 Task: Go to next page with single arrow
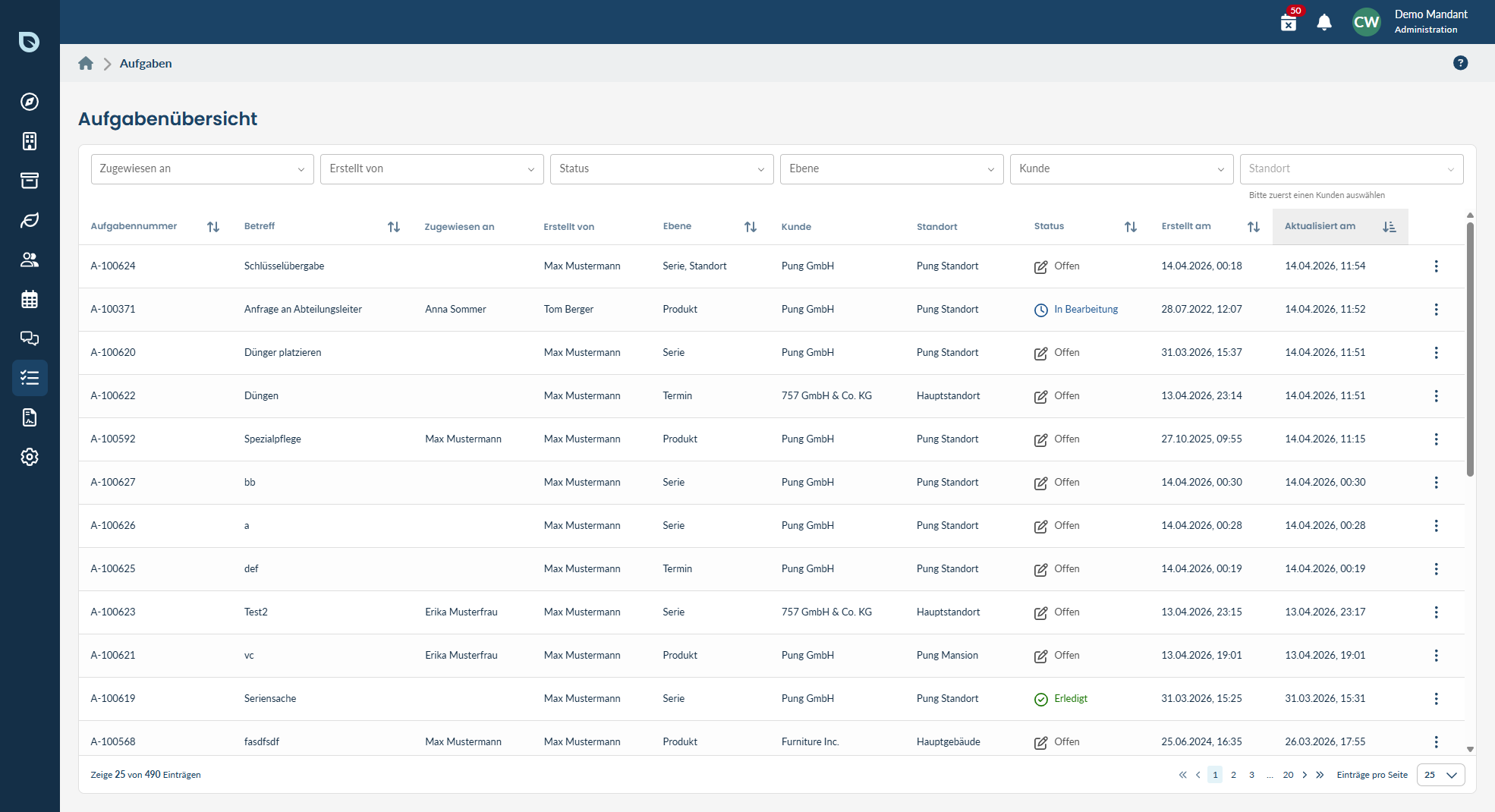click(x=1305, y=775)
